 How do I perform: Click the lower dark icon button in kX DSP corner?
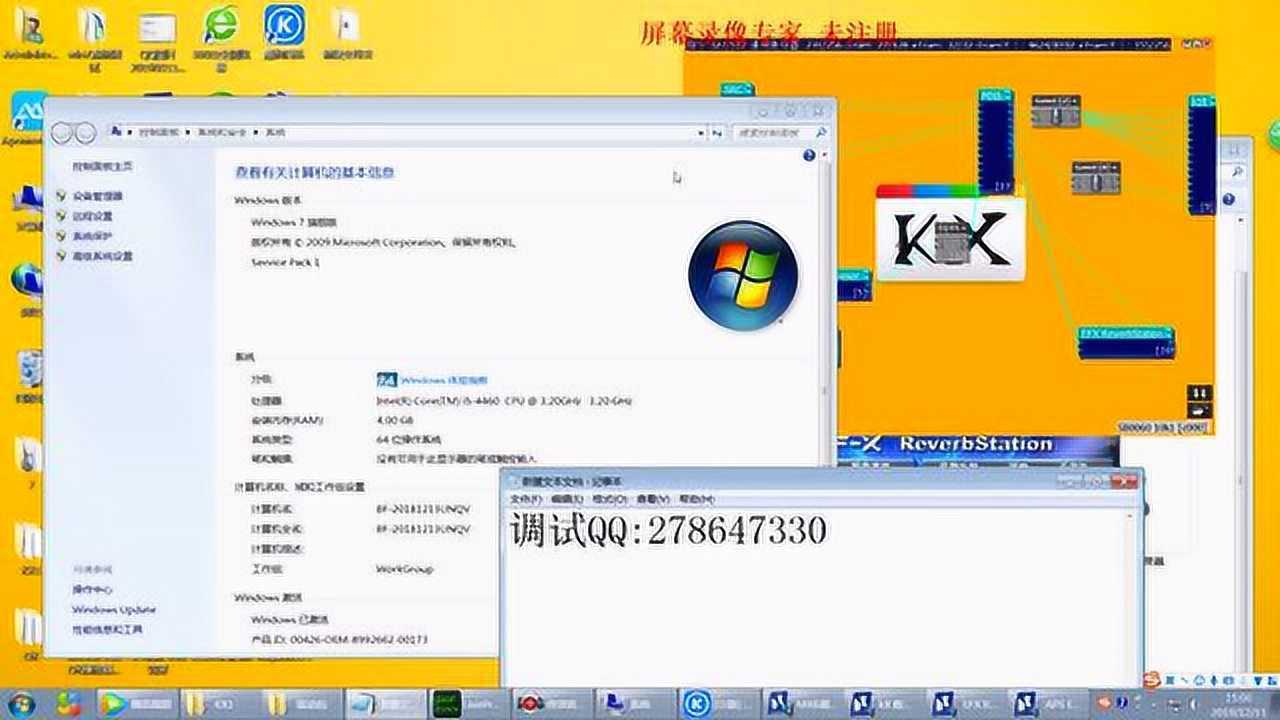[x=1199, y=409]
